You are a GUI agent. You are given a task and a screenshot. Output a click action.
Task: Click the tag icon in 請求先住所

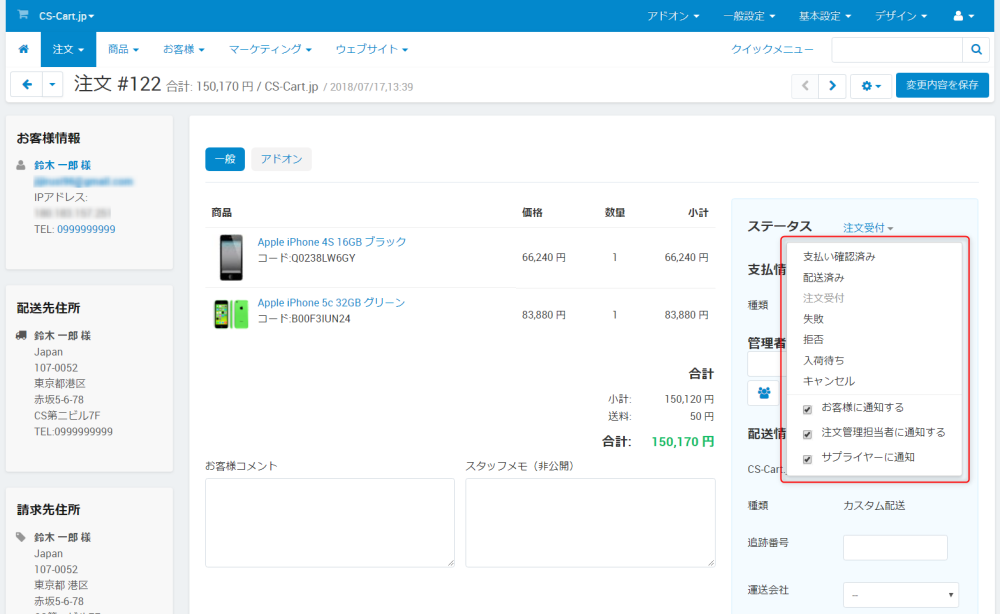pyautogui.click(x=21, y=537)
